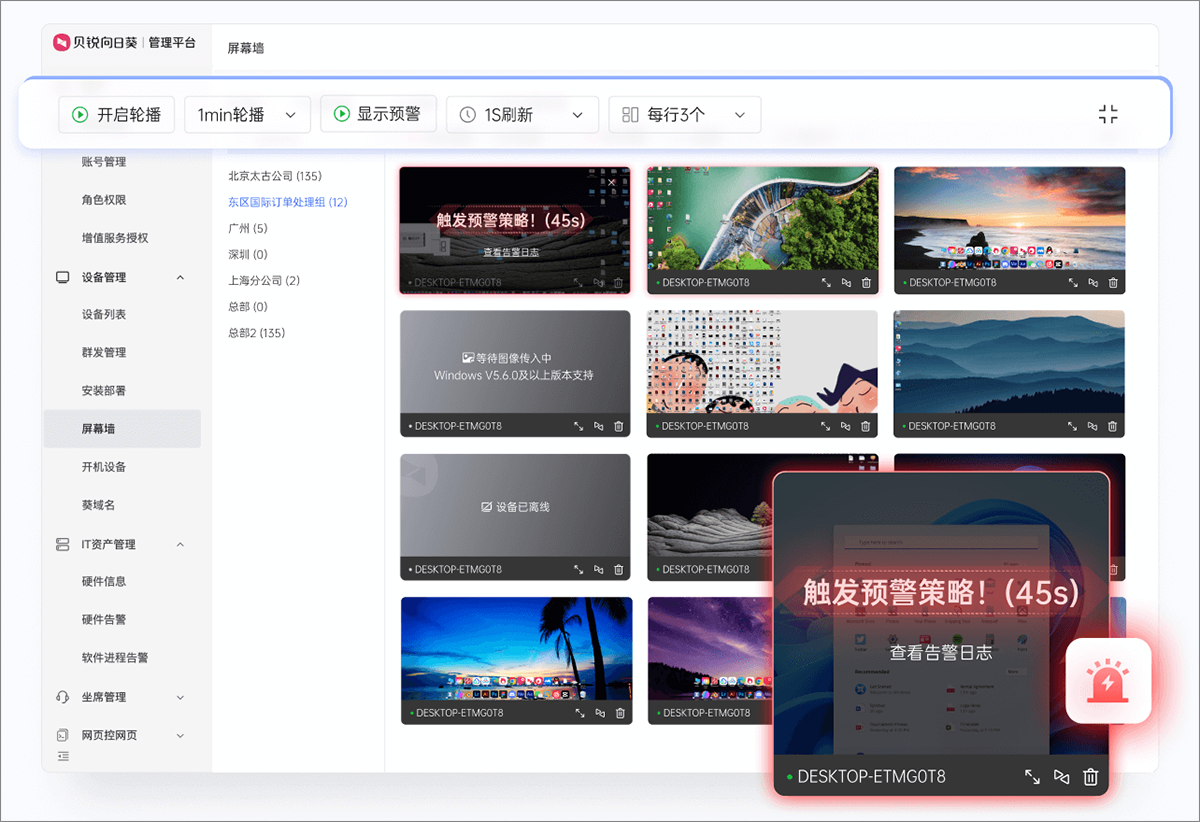Click 查看告警日志 link in enlarged card
The height and width of the screenshot is (822, 1200).
pos(941,652)
